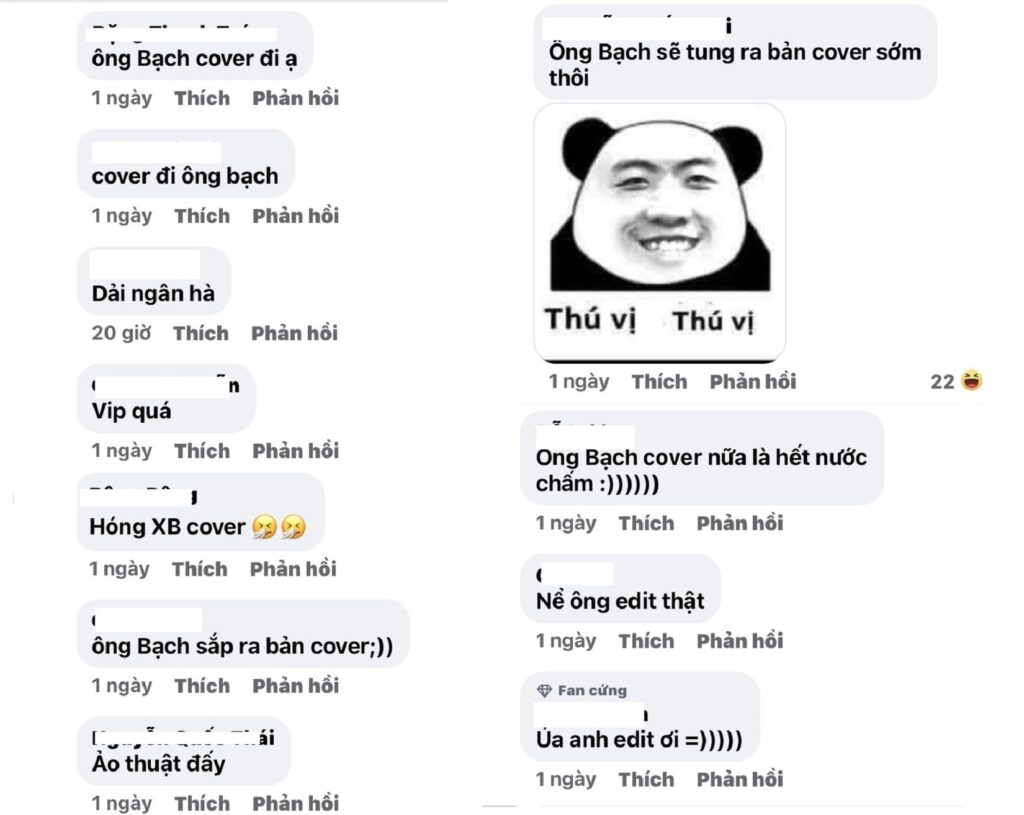The height and width of the screenshot is (815, 1024).
Task: Like the 'Nể ông edit thật' comment
Action: [x=647, y=641]
